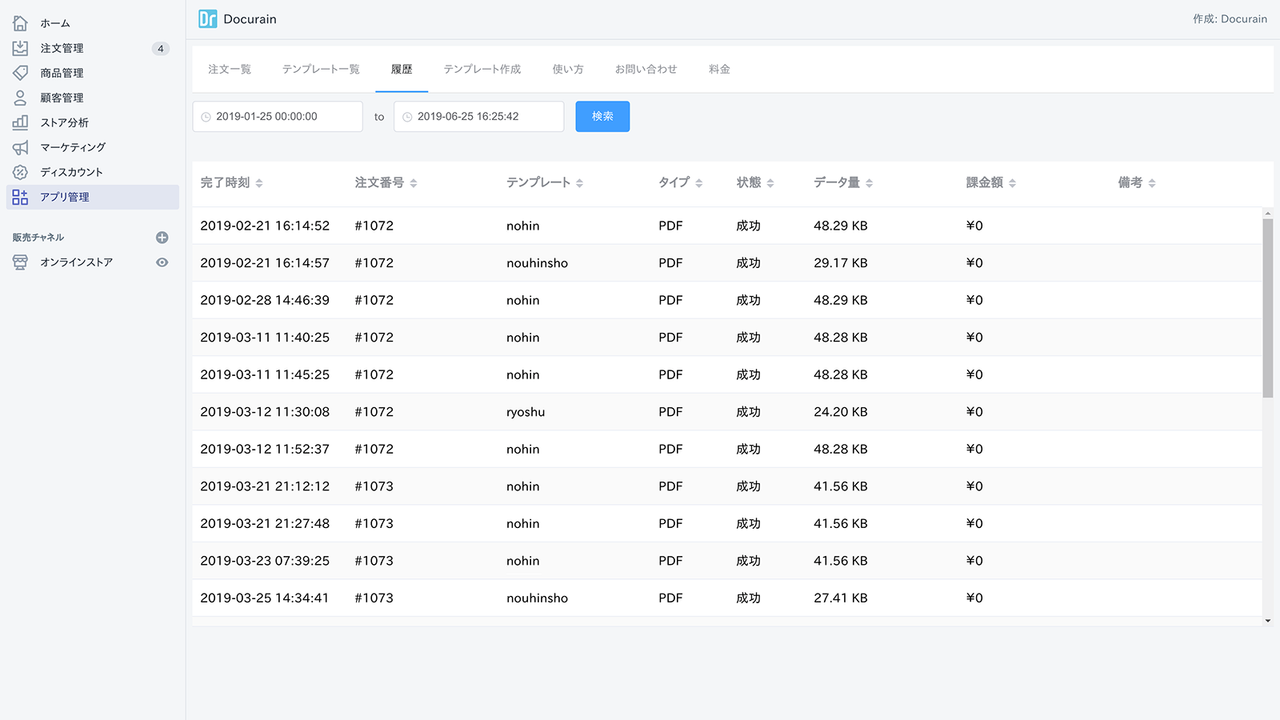Click the scrollbar up arrow
Screen dimensions: 1280x720
(1268, 213)
